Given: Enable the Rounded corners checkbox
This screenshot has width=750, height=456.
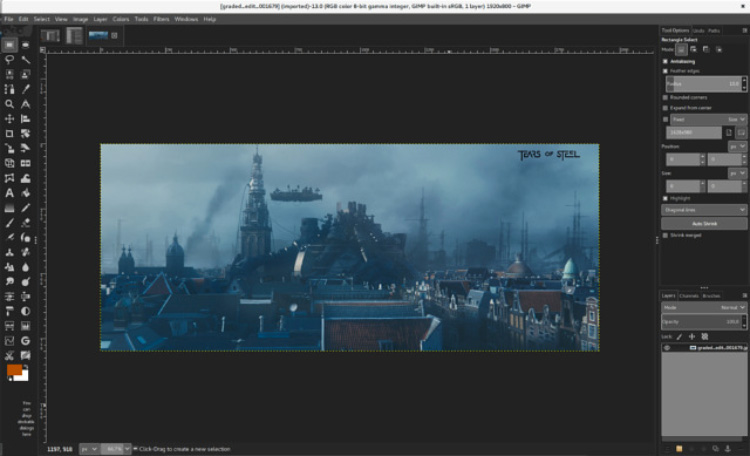Looking at the screenshot, I should pos(666,97).
